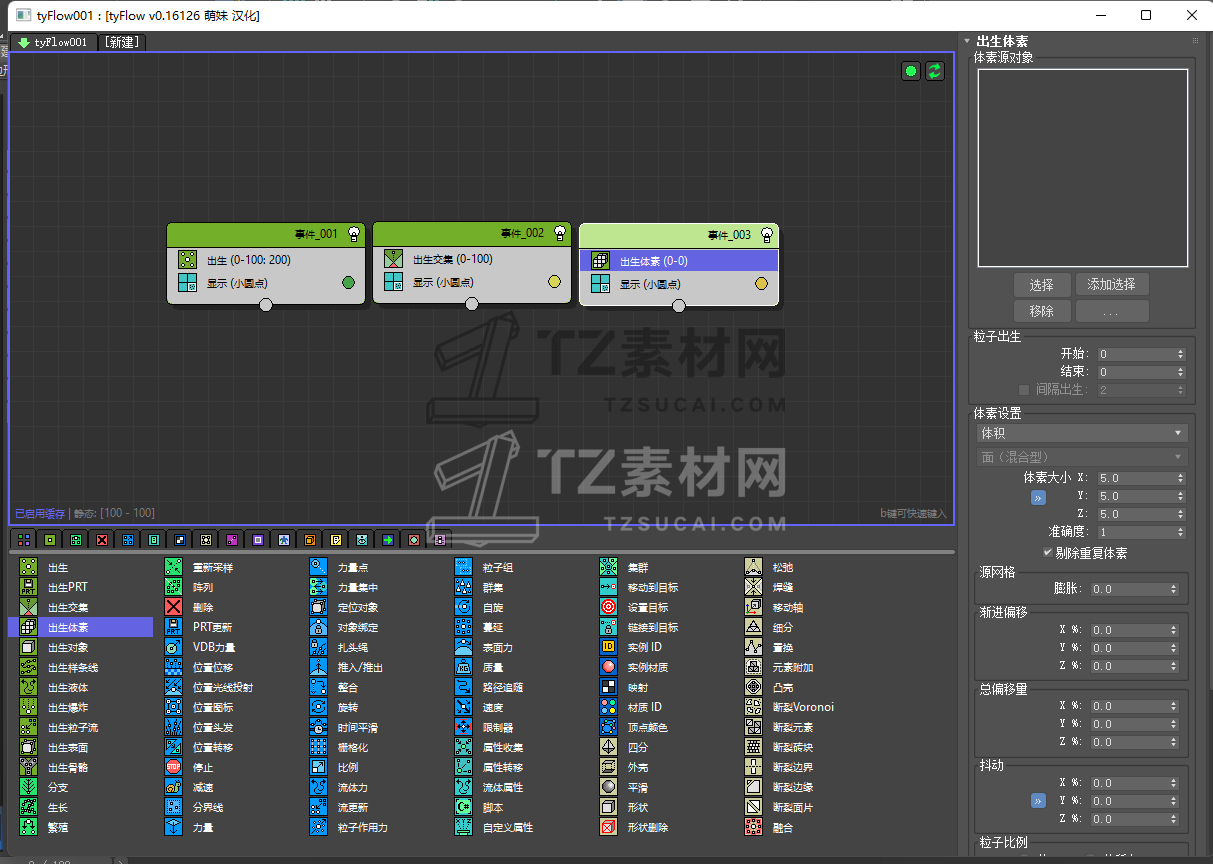Click the refresh simulation icon at top right

coord(935,71)
